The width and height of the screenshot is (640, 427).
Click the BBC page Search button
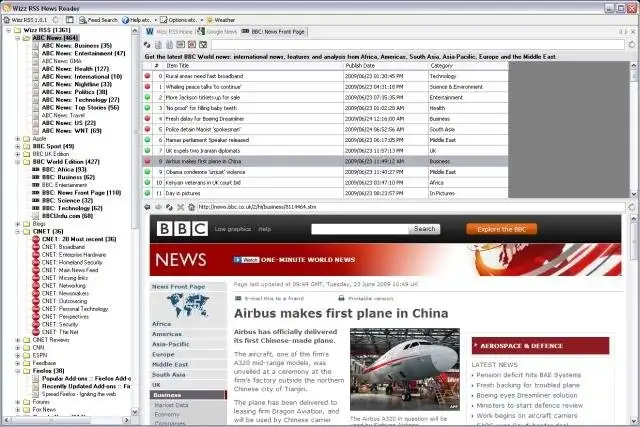(x=424, y=229)
